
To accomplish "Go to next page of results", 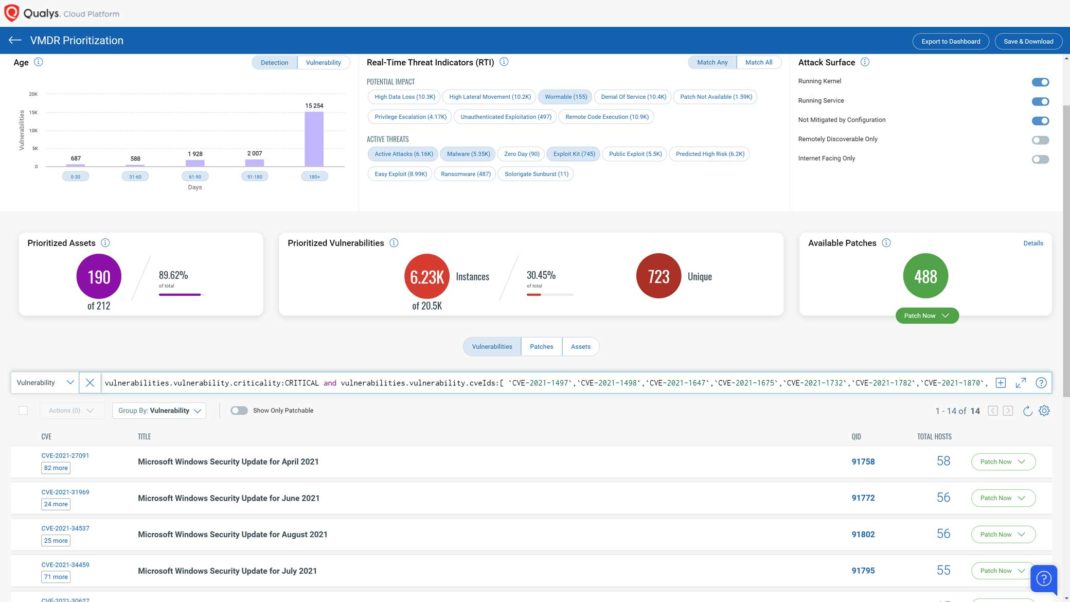I will (x=1008, y=411).
